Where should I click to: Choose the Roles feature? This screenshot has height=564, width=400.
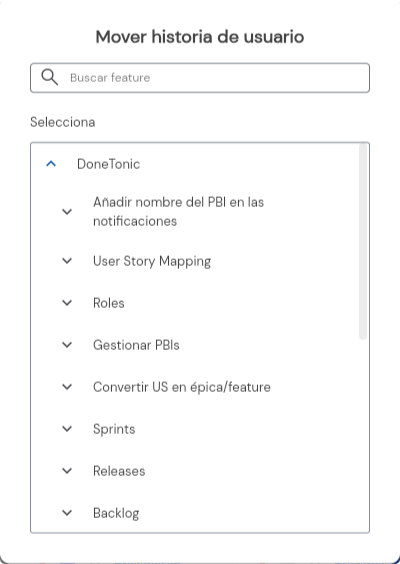109,303
